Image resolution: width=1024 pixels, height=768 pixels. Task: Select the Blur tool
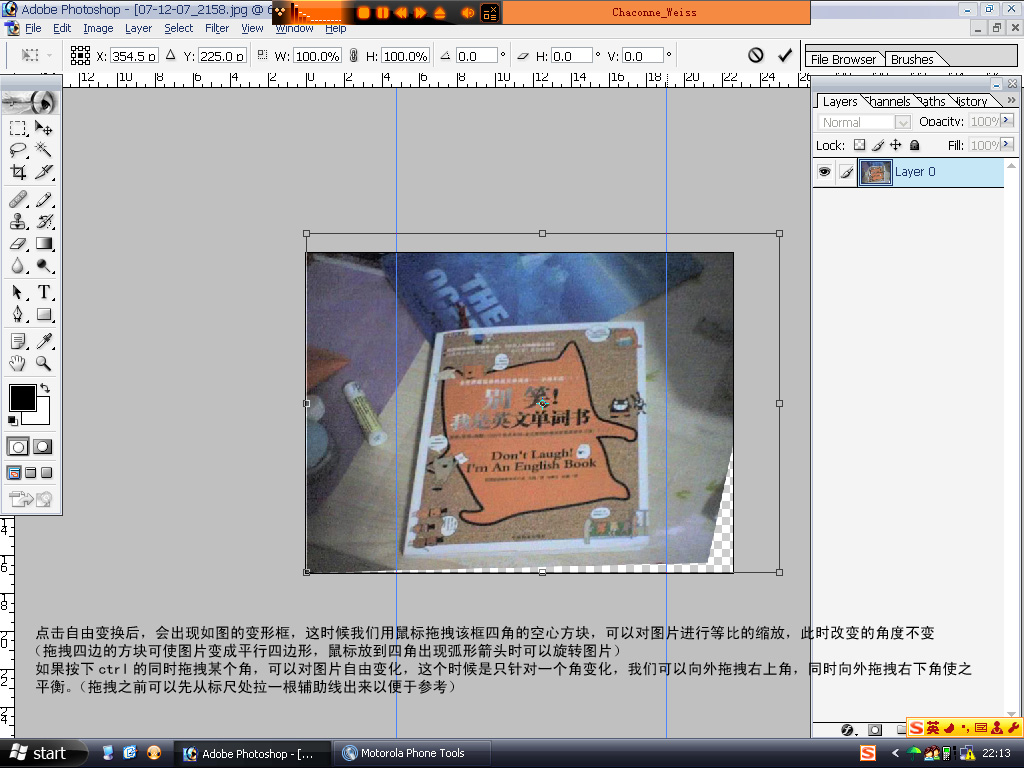point(18,266)
